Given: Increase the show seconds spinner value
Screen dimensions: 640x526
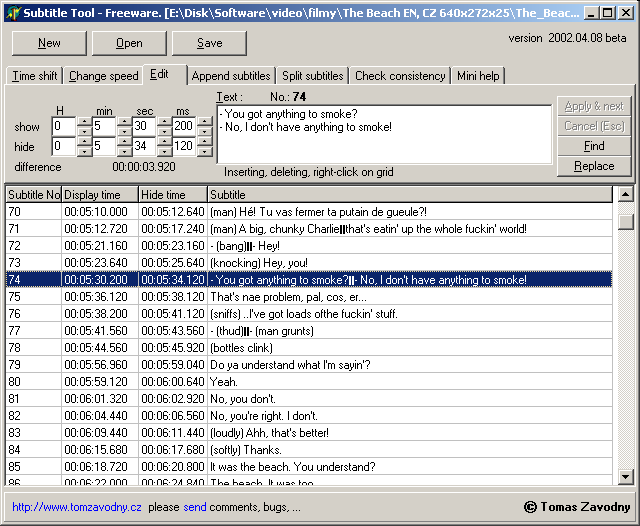Looking at the screenshot, I should [x=164, y=122].
